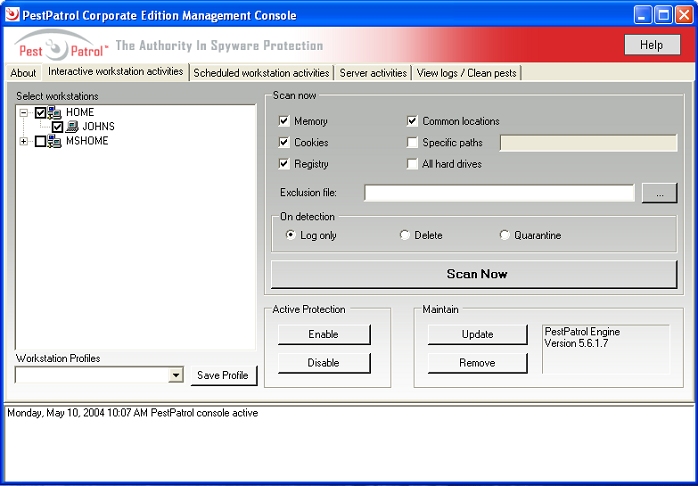
Task: Click the HOME workgroup network icon
Action: [x=55, y=113]
